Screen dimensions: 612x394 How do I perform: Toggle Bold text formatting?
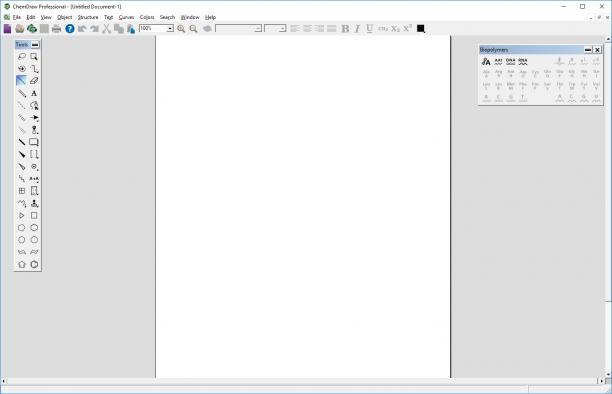click(345, 29)
